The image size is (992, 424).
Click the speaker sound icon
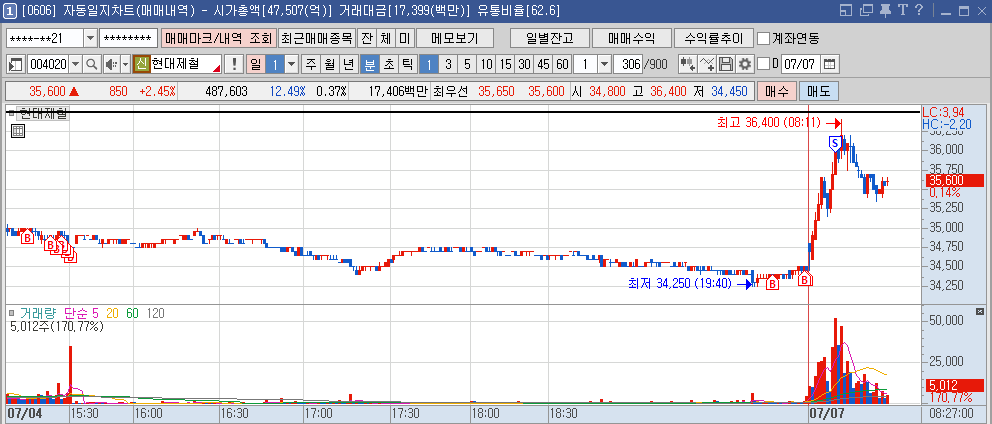(x=110, y=64)
